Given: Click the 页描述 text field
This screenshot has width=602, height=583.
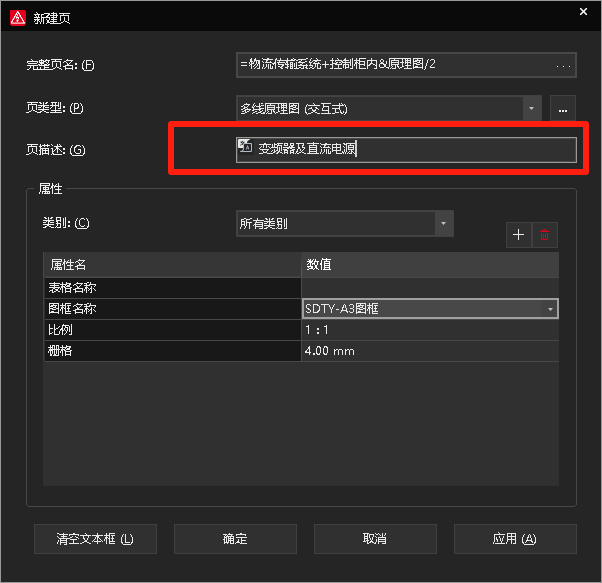Looking at the screenshot, I should tap(406, 150).
